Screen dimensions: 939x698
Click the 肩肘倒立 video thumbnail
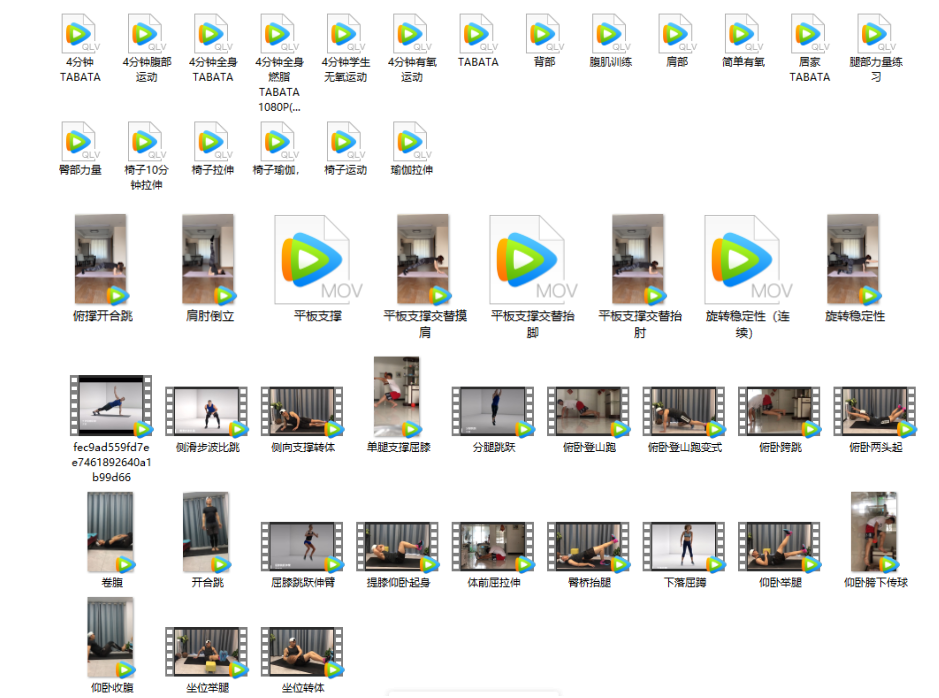[209, 260]
